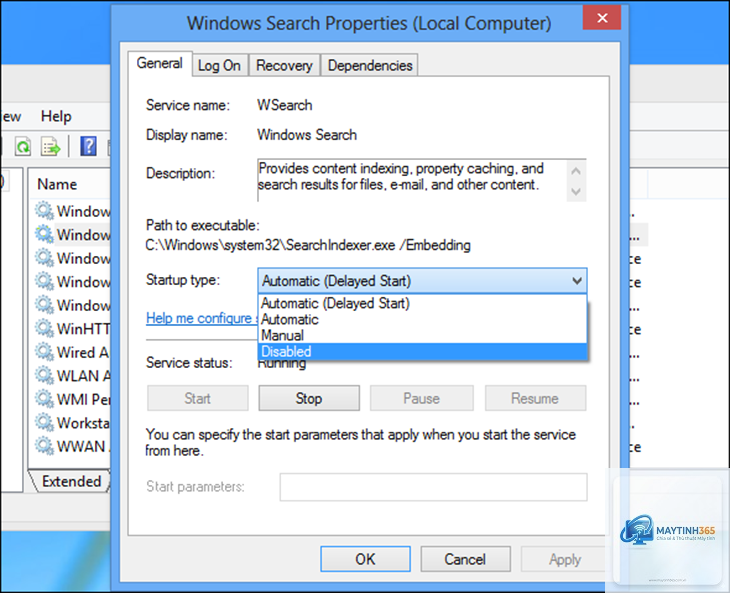Screen dimensions: 730x593
Task: Confirm changes with the OK button
Action: (x=365, y=559)
